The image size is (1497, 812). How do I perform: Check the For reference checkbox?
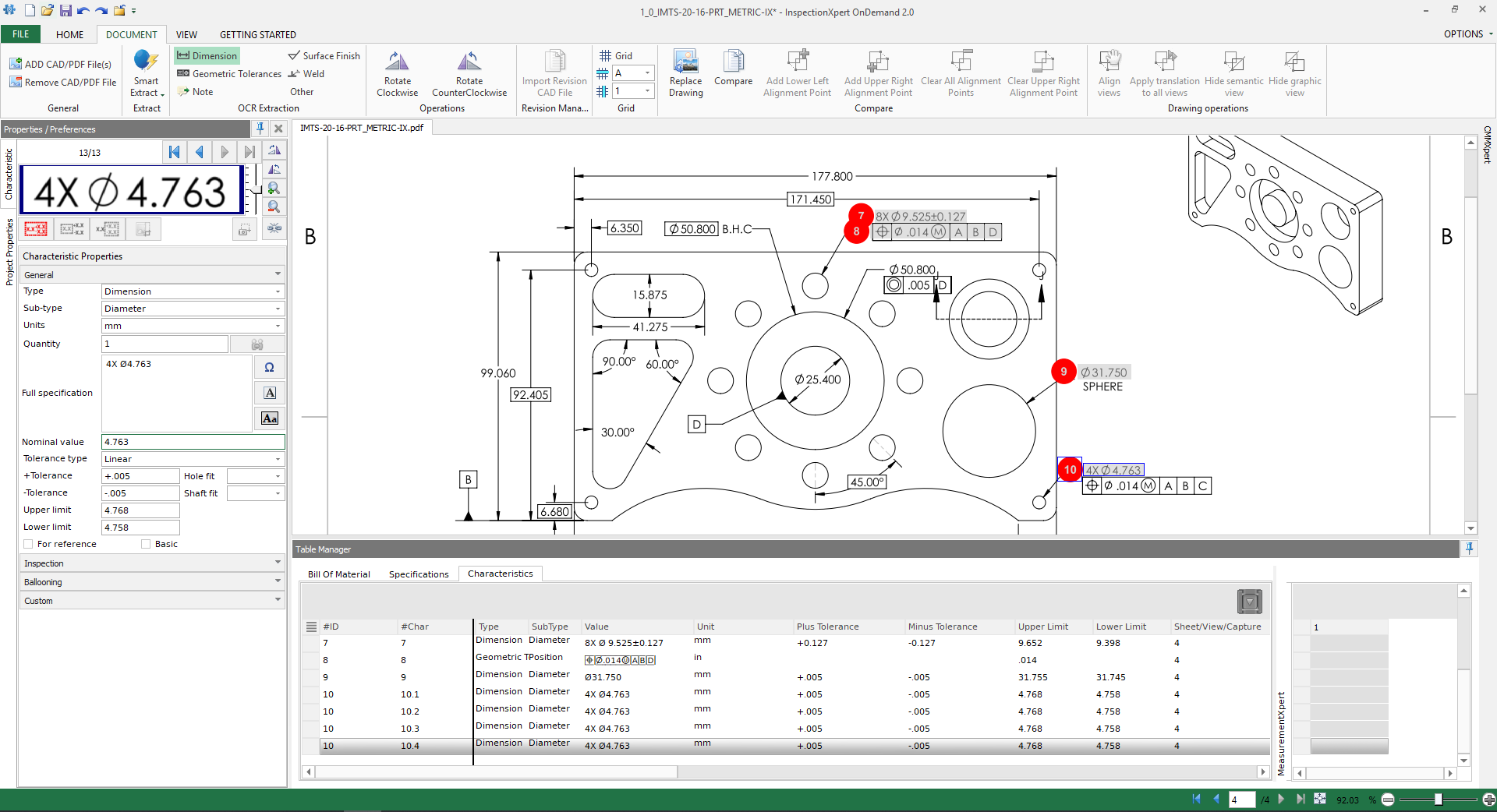point(30,544)
